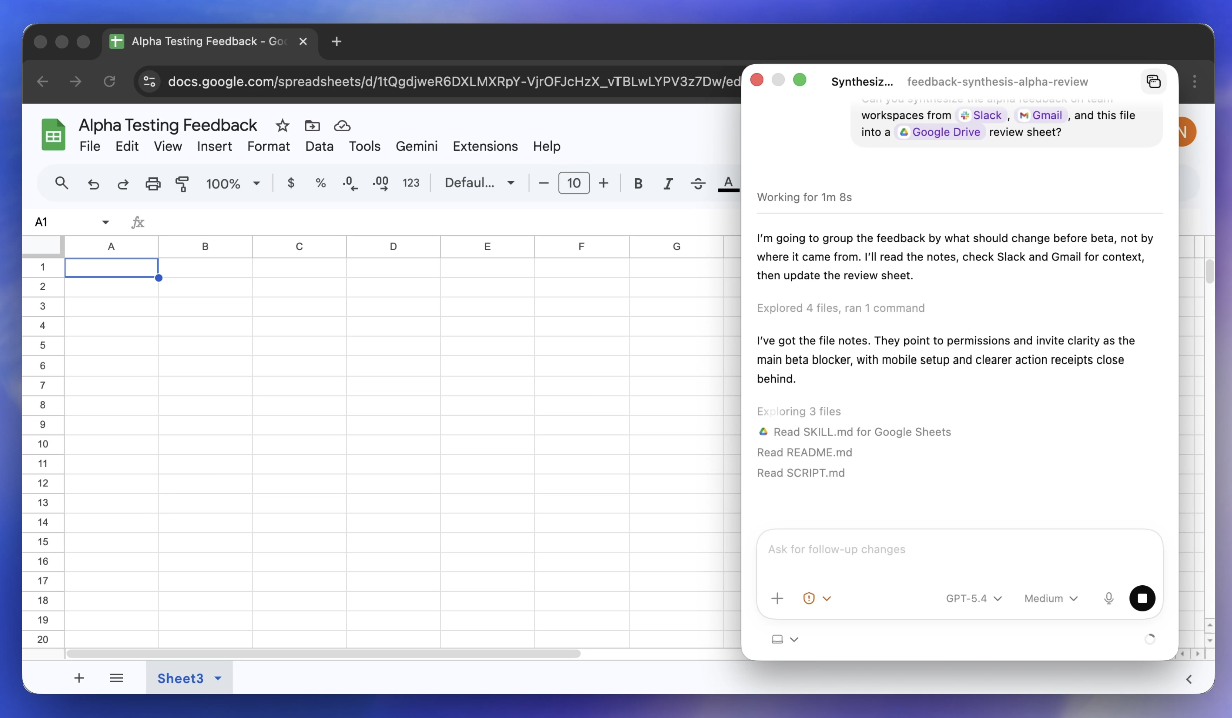Decrease font size with minus button

544,183
